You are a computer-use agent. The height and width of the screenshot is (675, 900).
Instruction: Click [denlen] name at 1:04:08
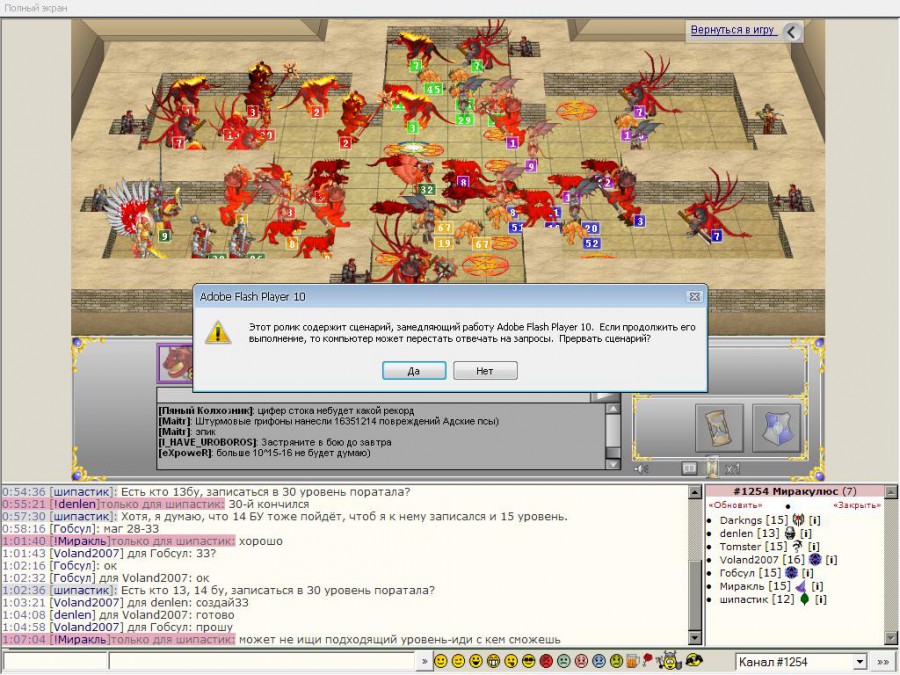pos(72,615)
